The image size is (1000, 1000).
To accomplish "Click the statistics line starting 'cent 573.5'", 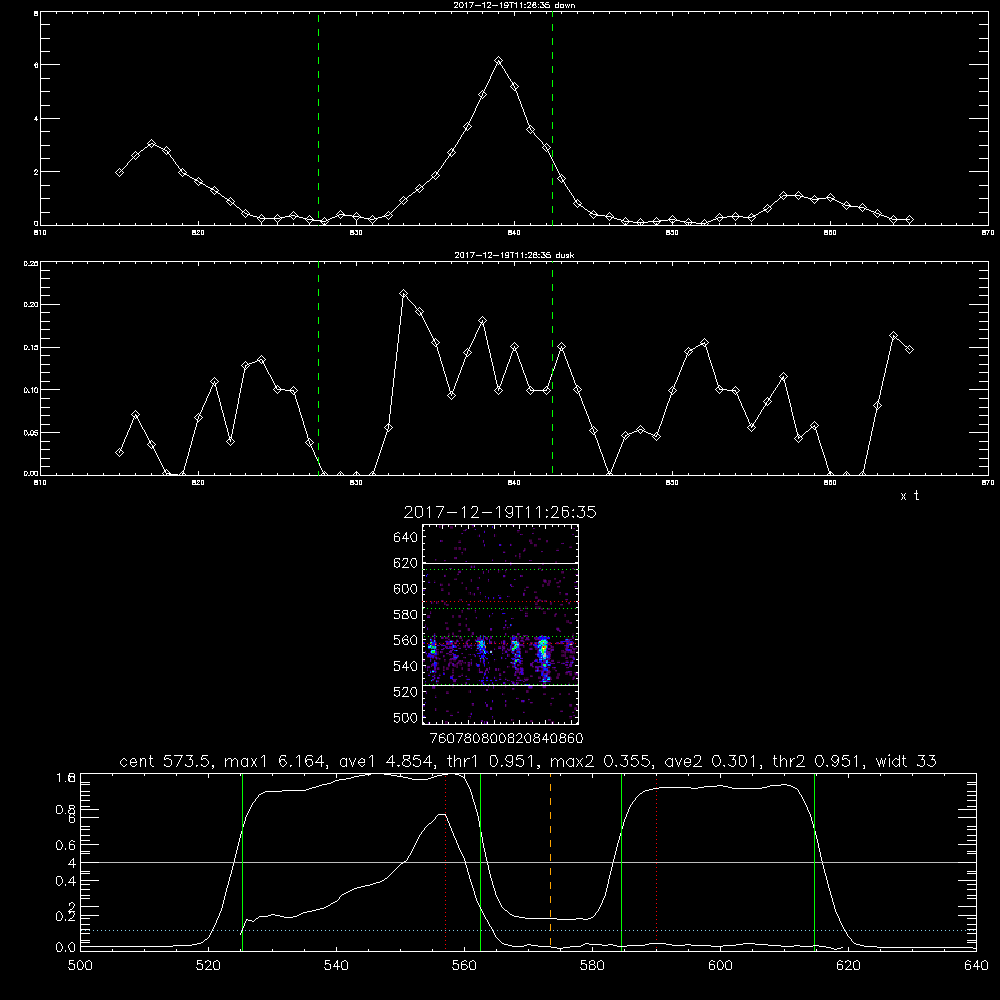I will (x=527, y=761).
